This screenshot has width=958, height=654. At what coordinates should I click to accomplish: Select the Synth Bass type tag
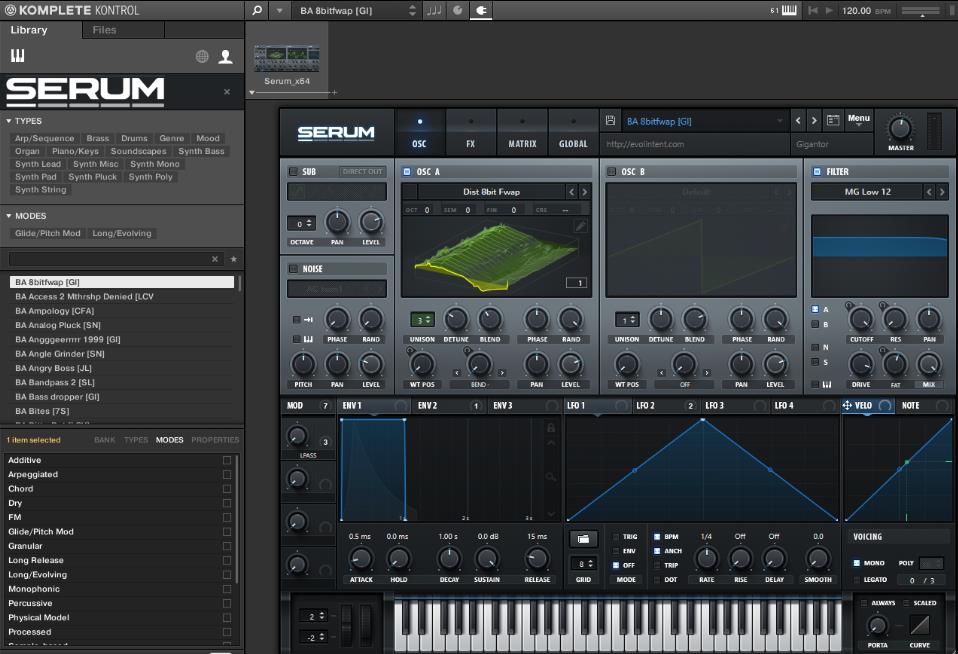tap(201, 152)
